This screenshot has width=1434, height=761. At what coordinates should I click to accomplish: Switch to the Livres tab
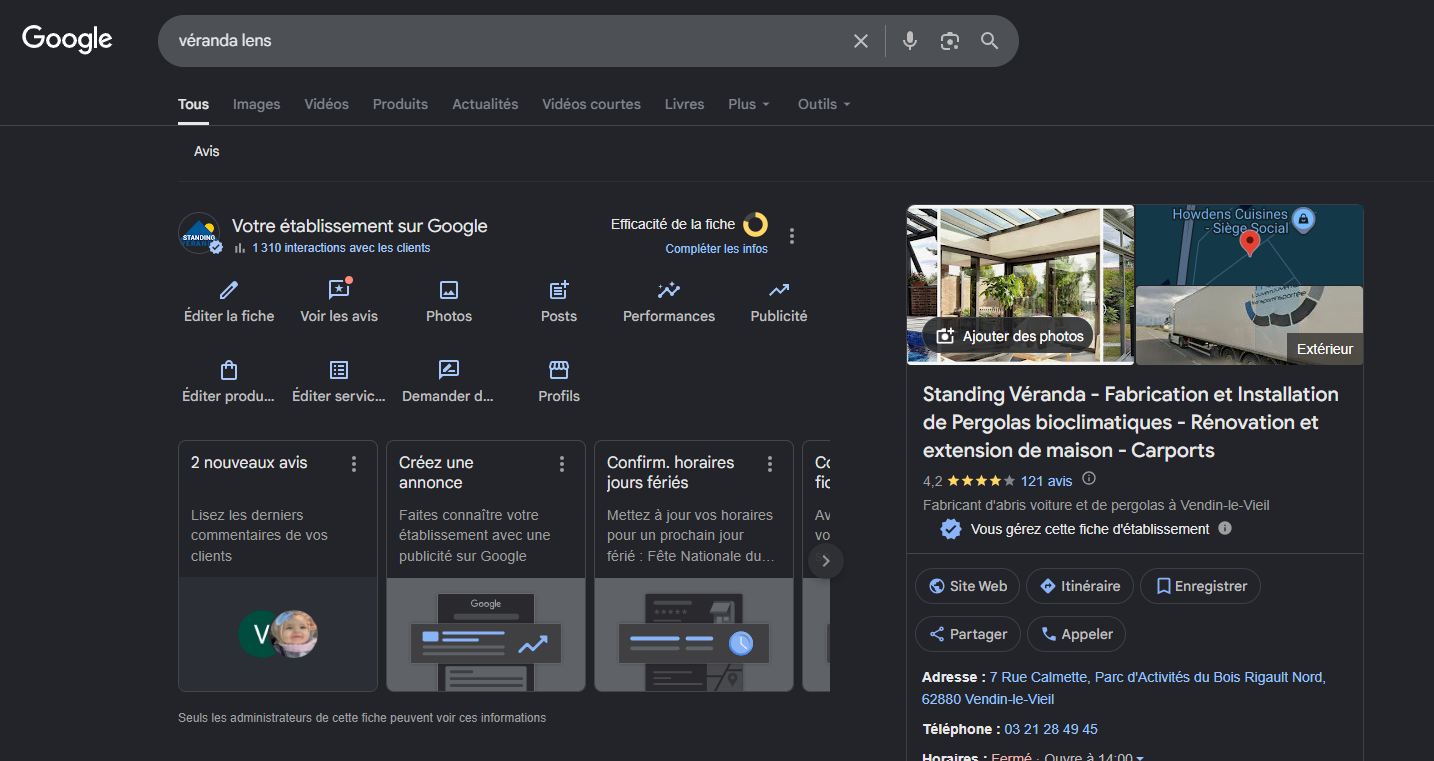(685, 104)
